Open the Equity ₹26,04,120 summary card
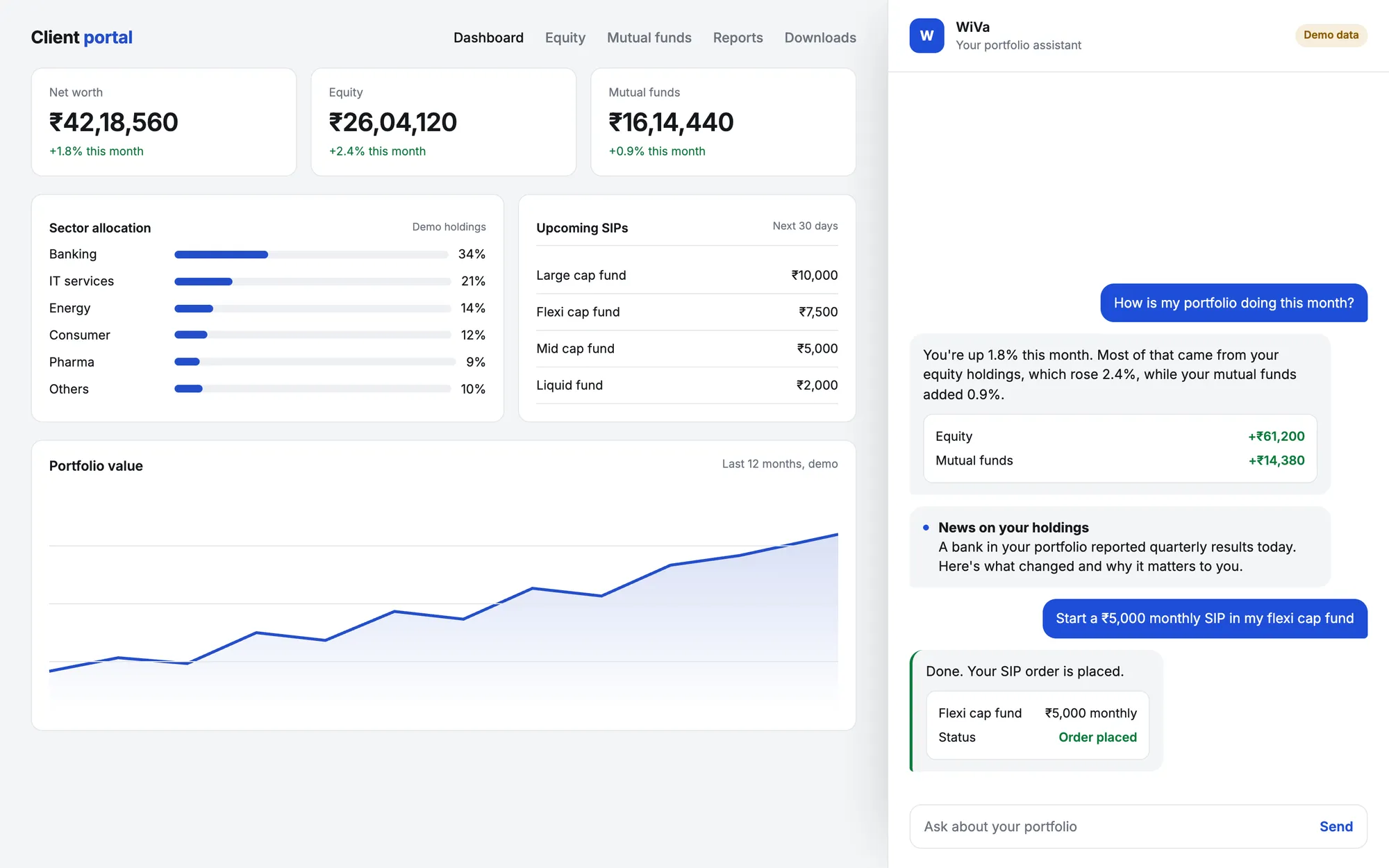This screenshot has height=868, width=1389. (444, 122)
